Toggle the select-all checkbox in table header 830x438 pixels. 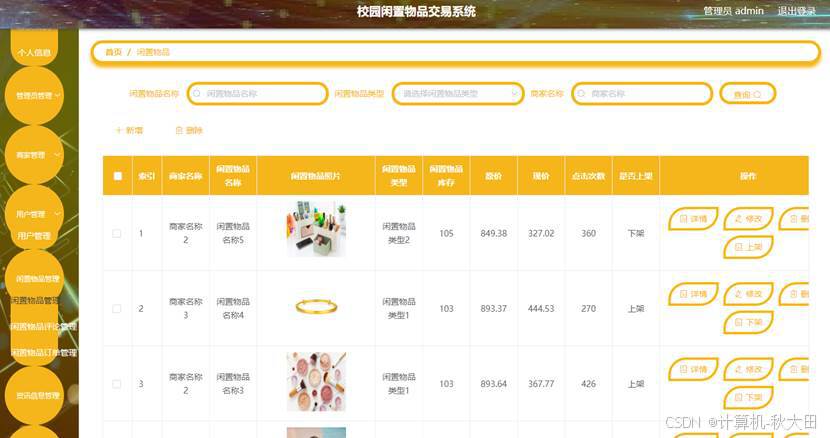pyautogui.click(x=118, y=176)
